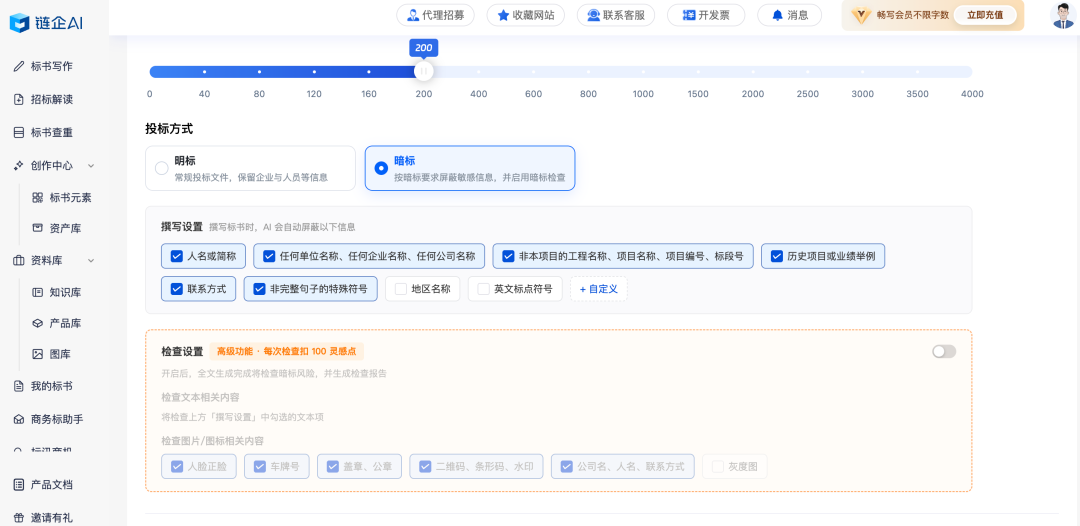The width and height of the screenshot is (1080, 526).
Task: Click the 图库 image icon
Action: 38,354
